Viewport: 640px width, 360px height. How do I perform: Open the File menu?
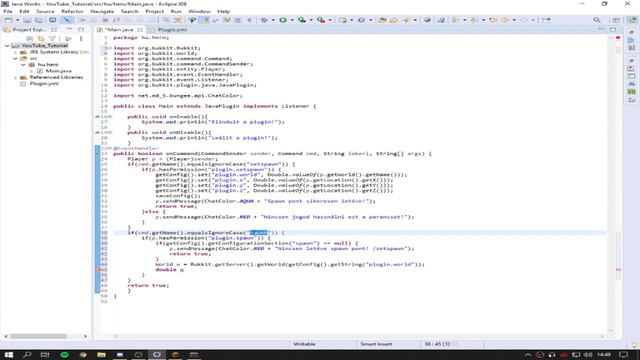coord(8,11)
